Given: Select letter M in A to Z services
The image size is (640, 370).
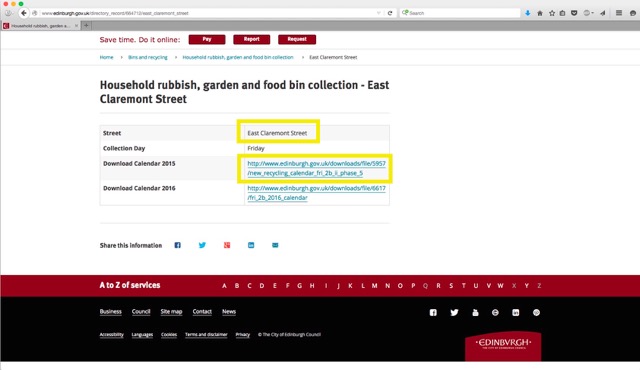Looking at the screenshot, I should click(x=374, y=286).
